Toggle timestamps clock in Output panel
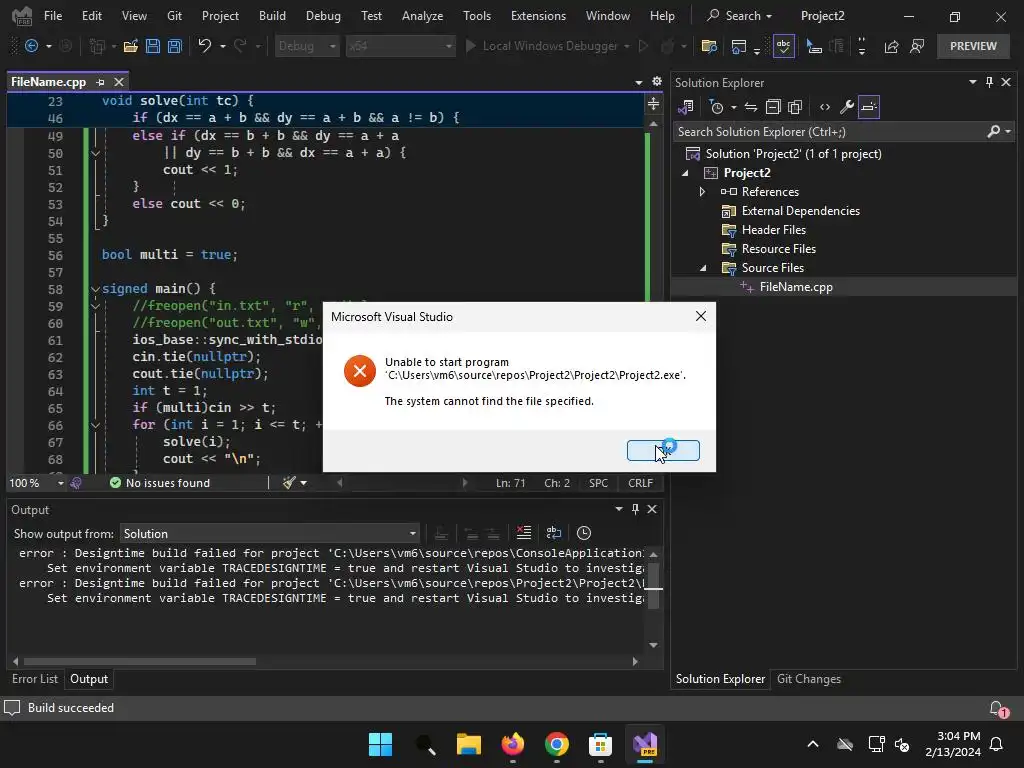1024x768 pixels. coord(584,533)
